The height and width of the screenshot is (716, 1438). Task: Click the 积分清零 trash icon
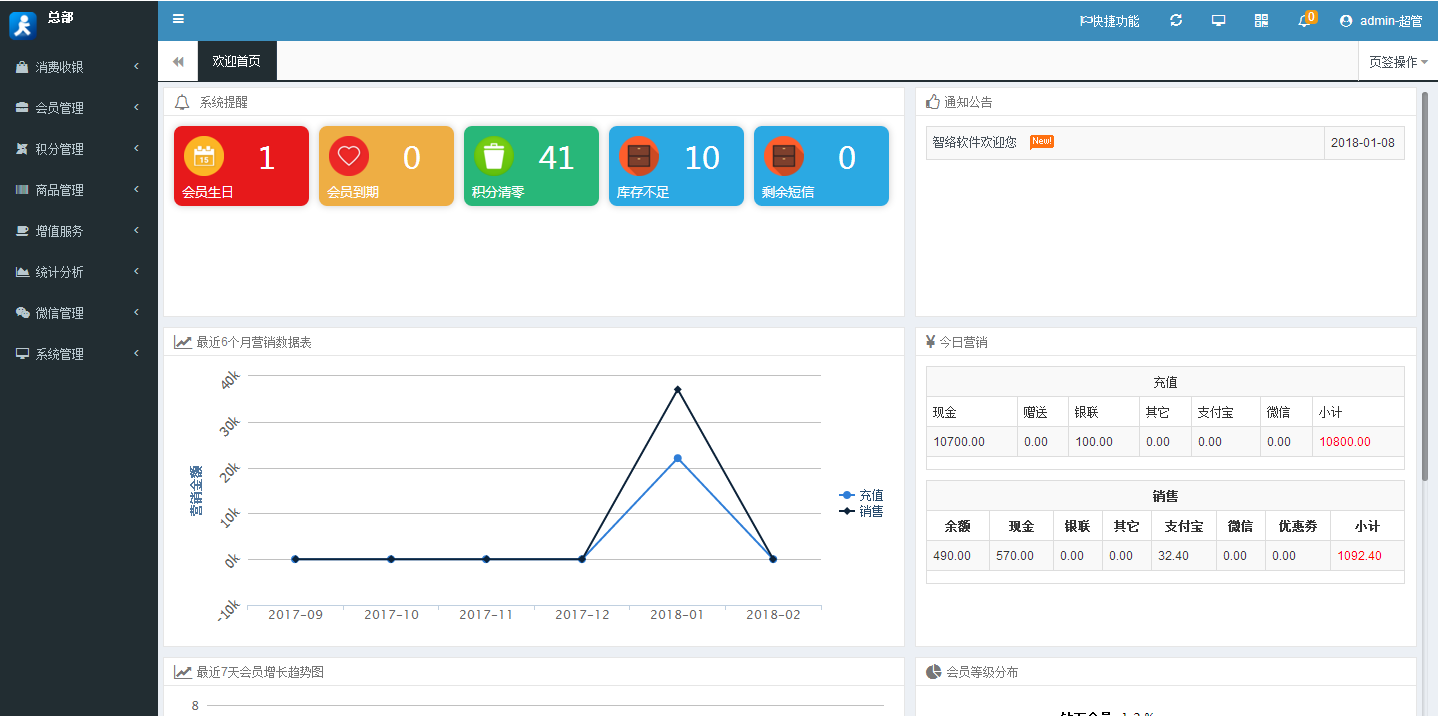494,156
